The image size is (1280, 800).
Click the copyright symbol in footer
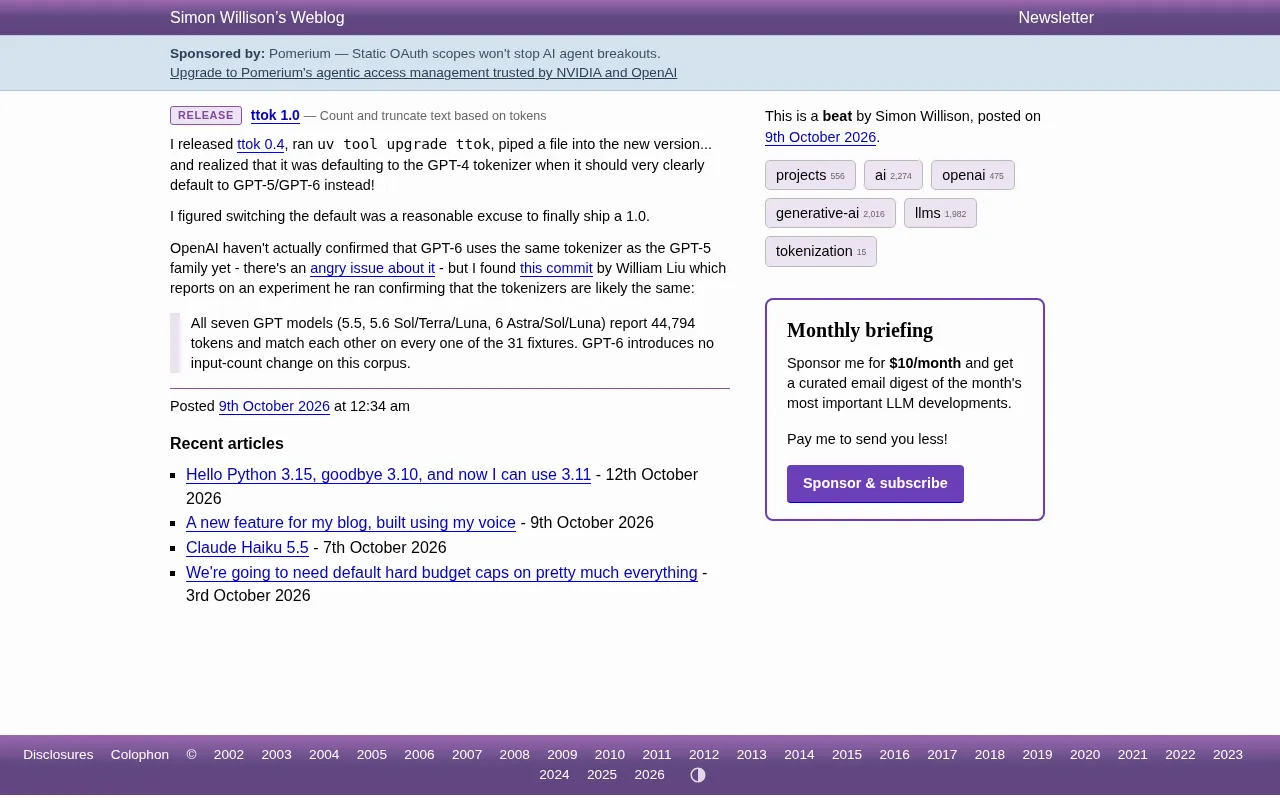tap(191, 755)
